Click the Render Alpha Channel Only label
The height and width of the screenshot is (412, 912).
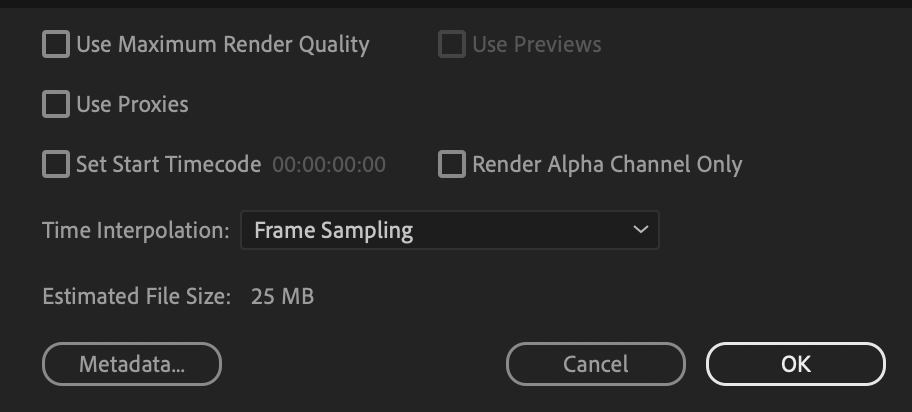(607, 164)
